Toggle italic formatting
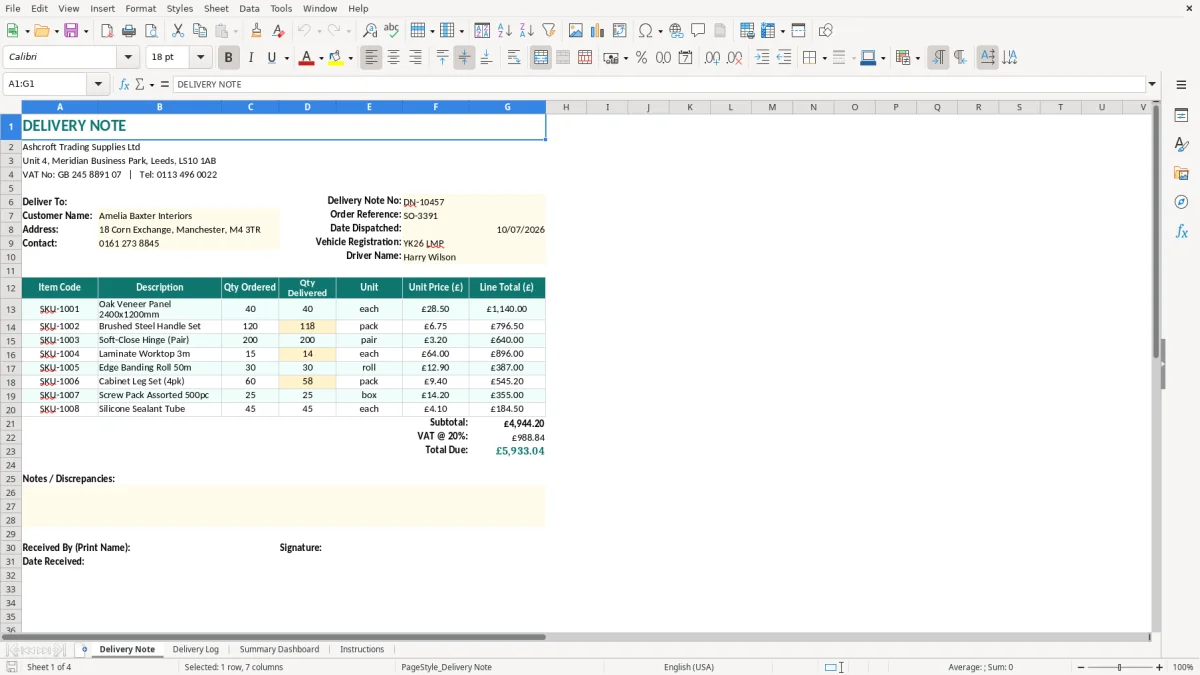 [x=251, y=58]
